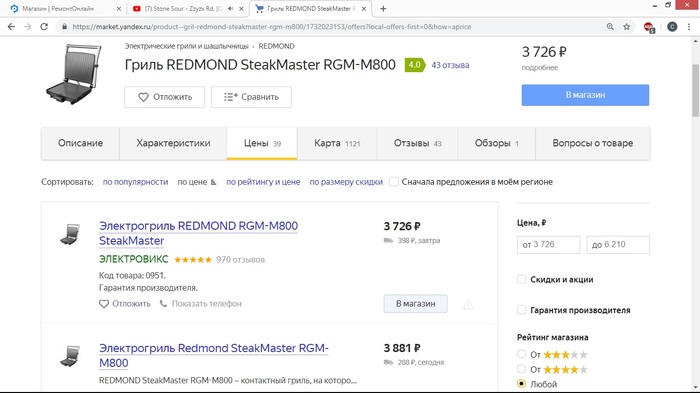This screenshot has width=700, height=393.
Task: Open the Вопросы о товаре tab
Action: tap(592, 143)
